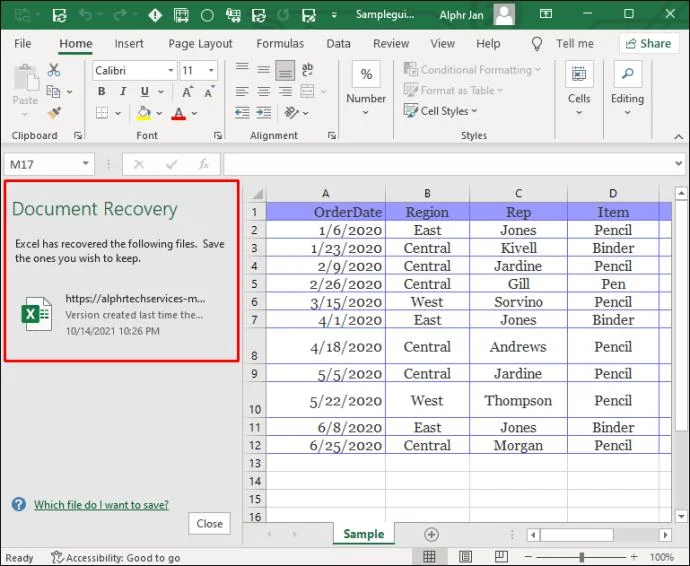The width and height of the screenshot is (690, 566).
Task: Open 'Which file do I want to save?' link
Action: coord(101,505)
